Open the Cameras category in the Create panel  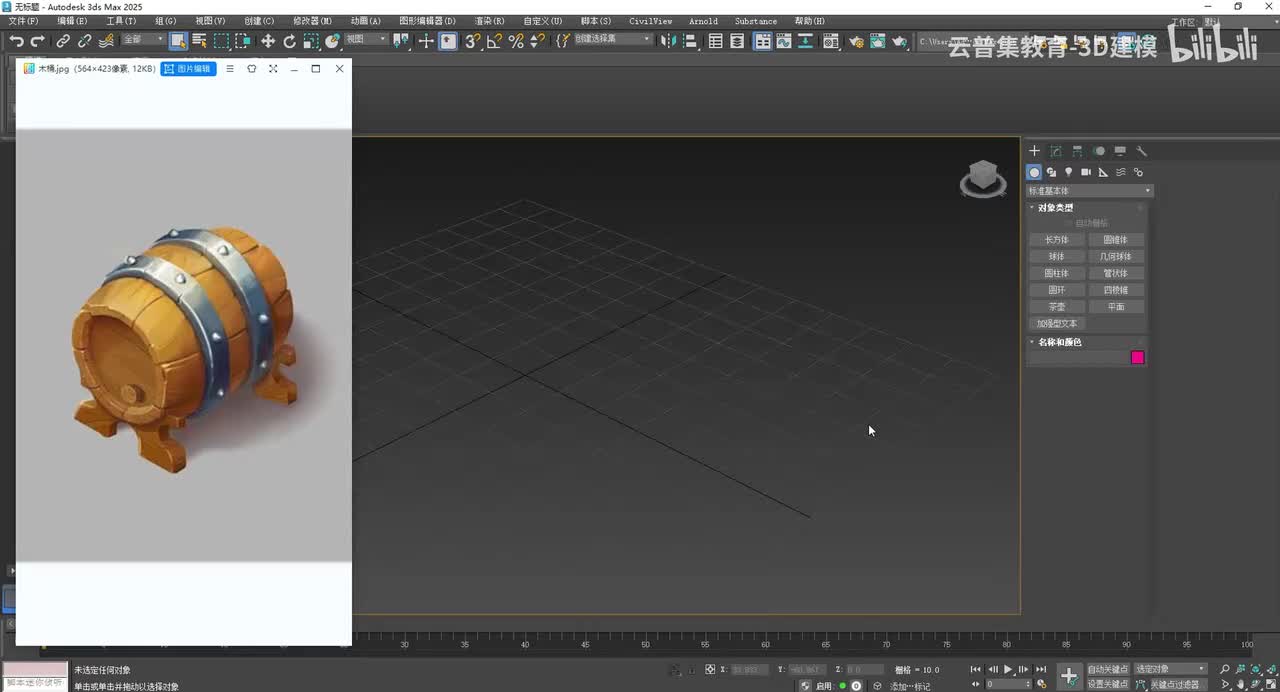pos(1086,172)
